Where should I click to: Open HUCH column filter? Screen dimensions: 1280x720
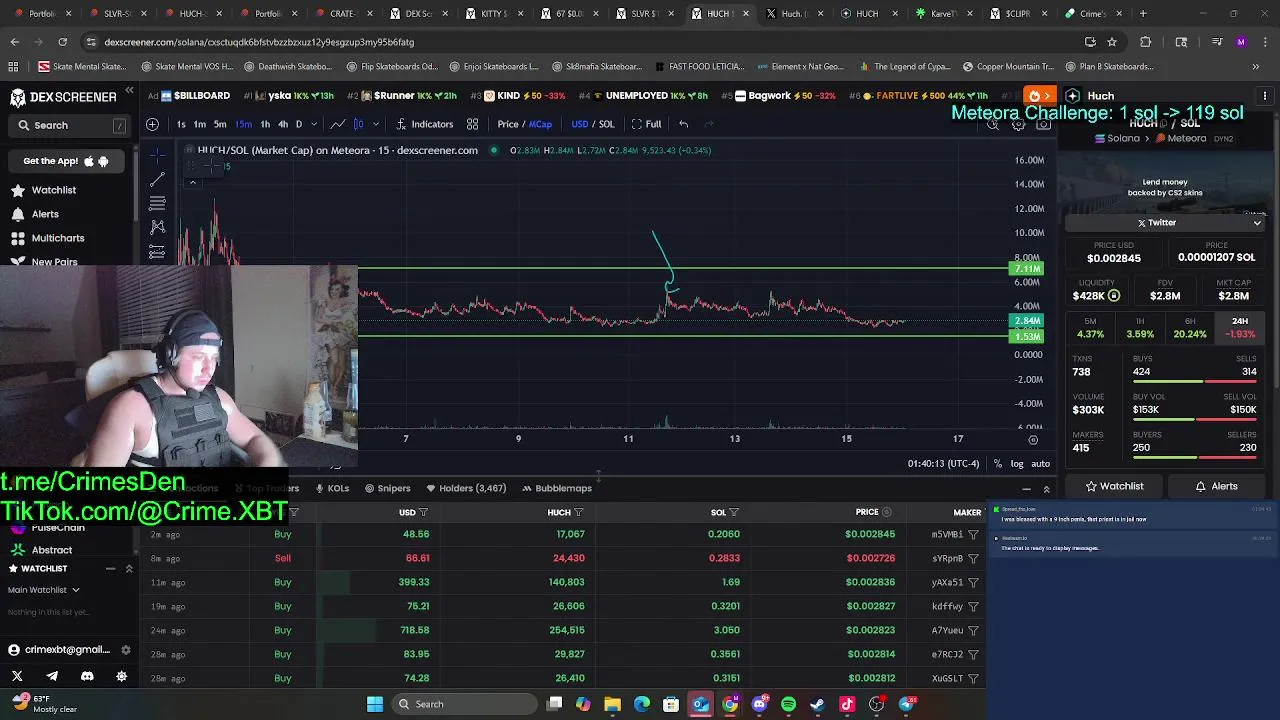click(x=578, y=512)
